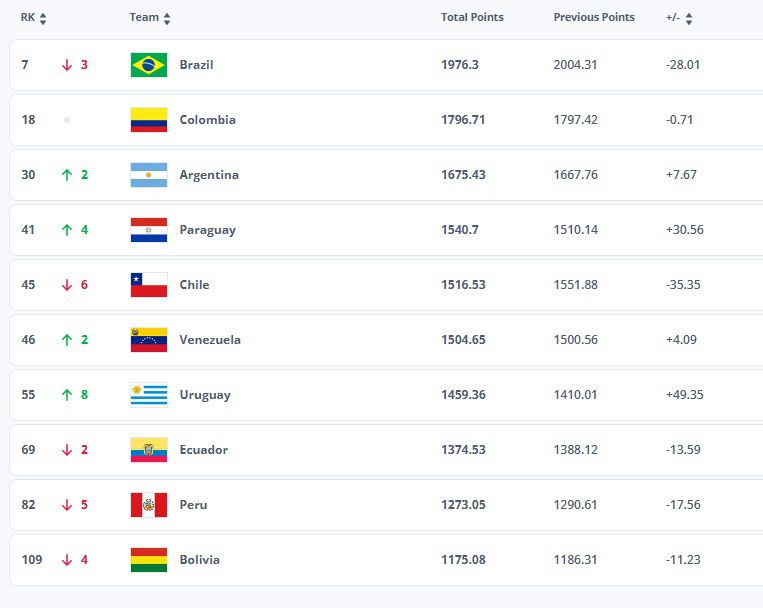Click the Bolivia flag icon
The image size is (763, 608).
click(149, 560)
